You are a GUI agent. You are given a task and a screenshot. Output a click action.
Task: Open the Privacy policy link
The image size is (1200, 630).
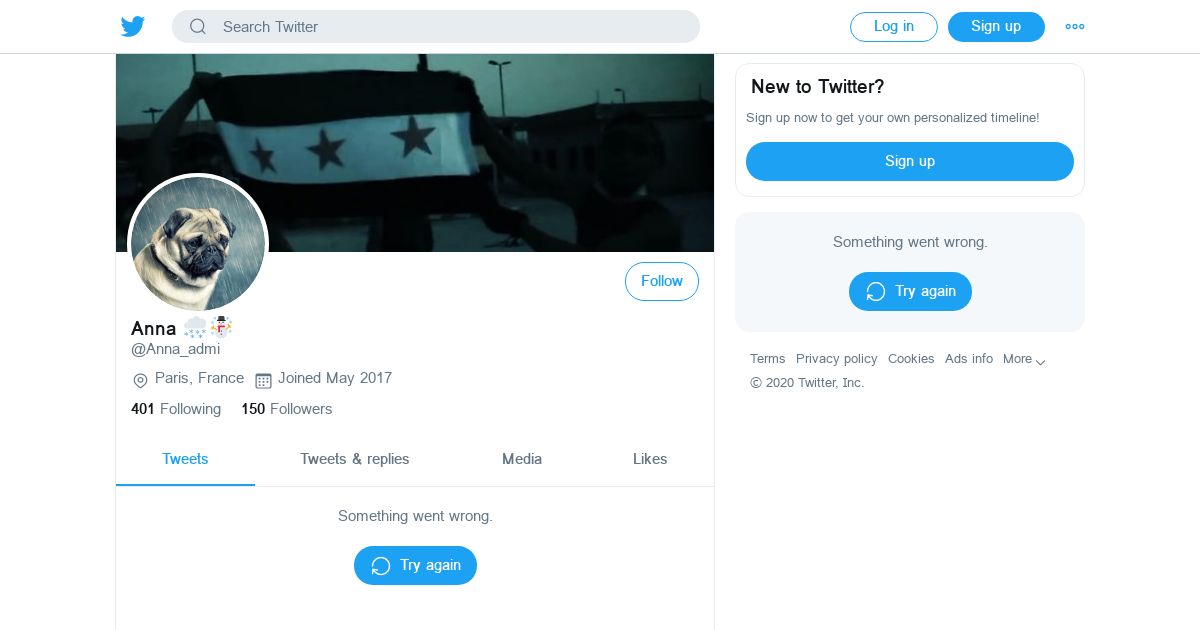(837, 359)
